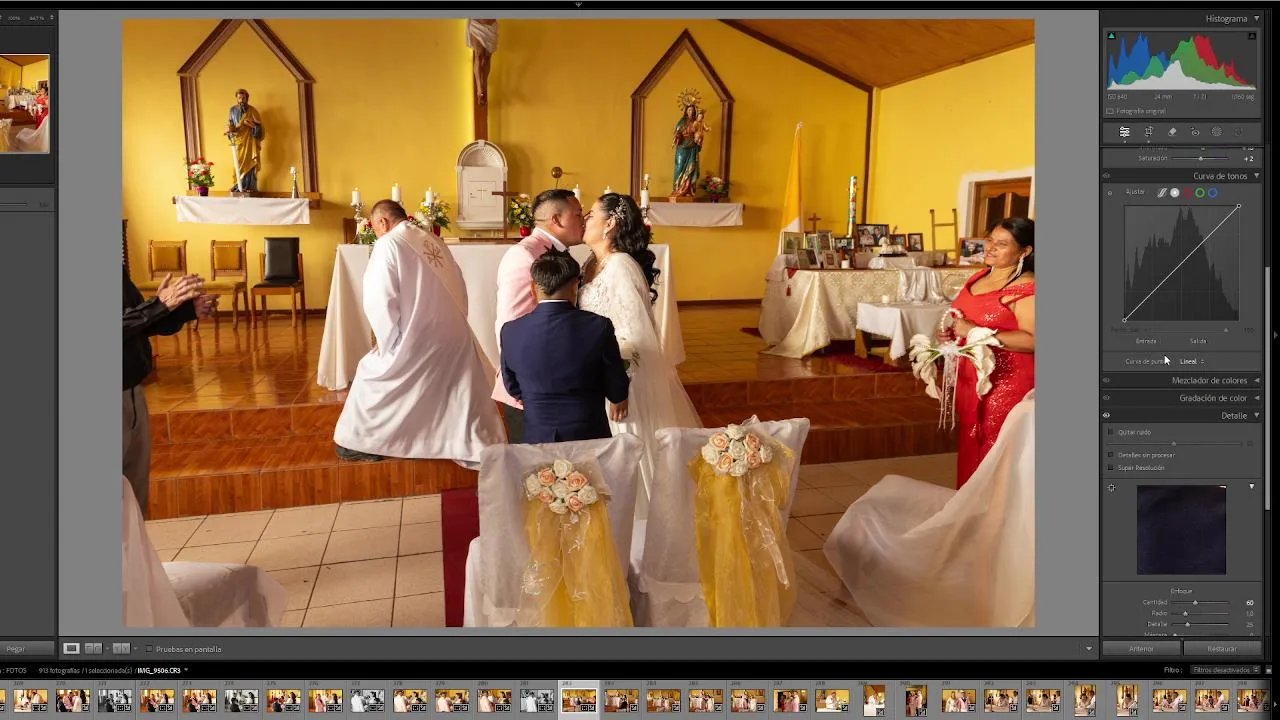Select the green channel curve
Image resolution: width=1280 pixels, height=720 pixels.
click(1199, 192)
